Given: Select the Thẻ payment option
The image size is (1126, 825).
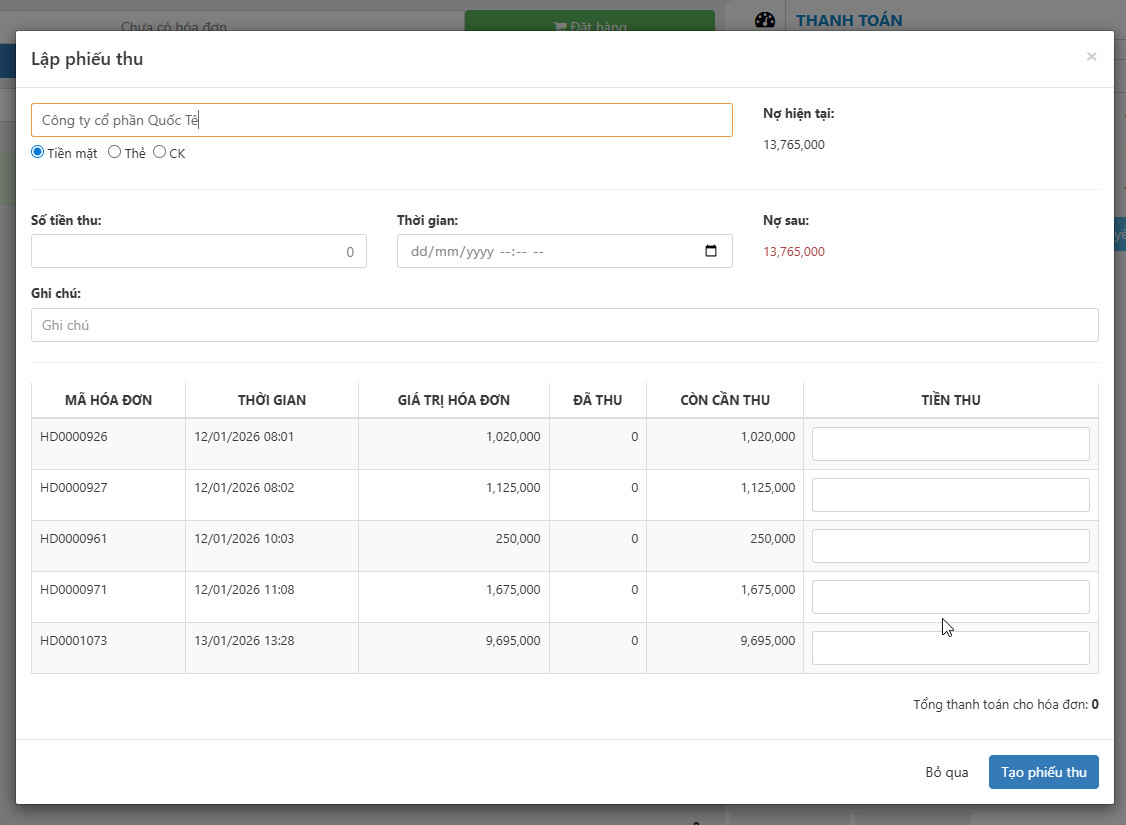Looking at the screenshot, I should pos(115,153).
